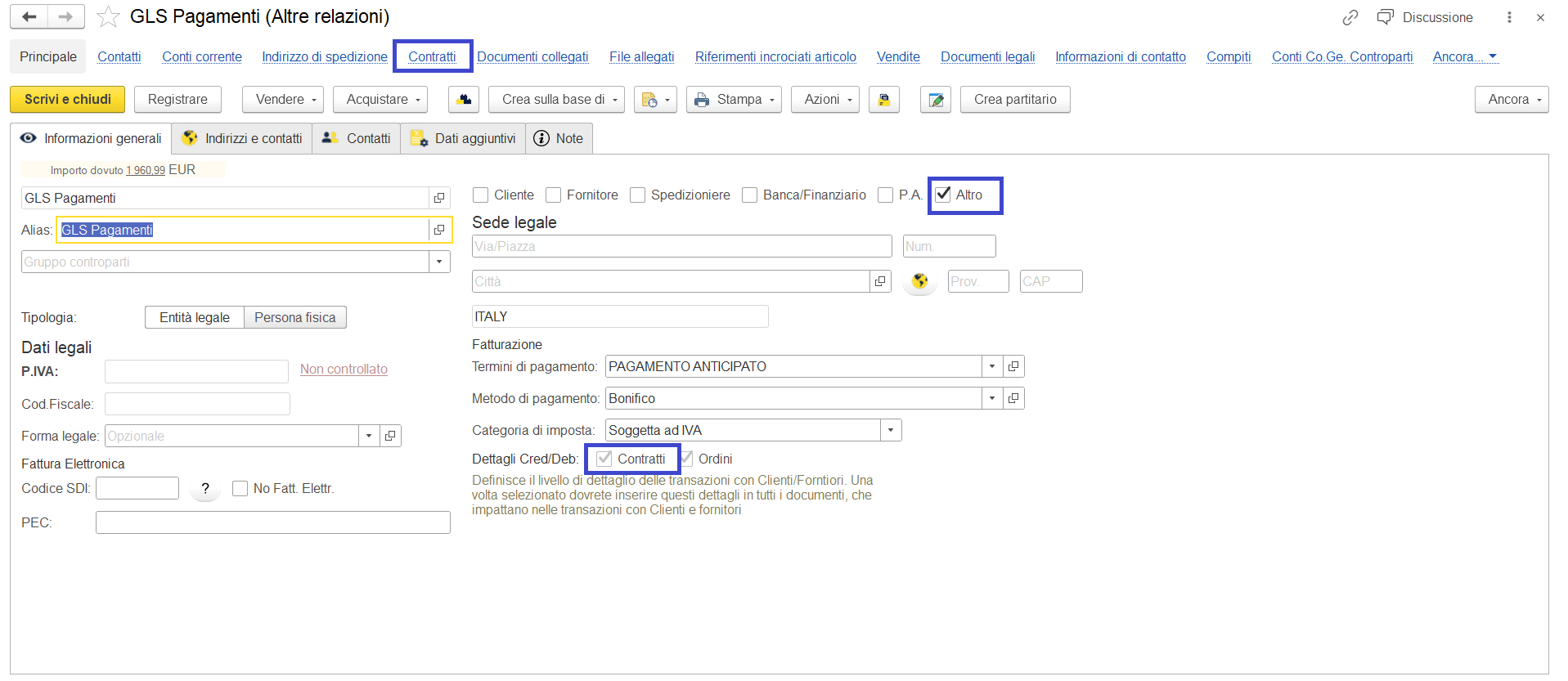Click the globe icon beside the Città field
The width and height of the screenshot is (1568, 681).
pyautogui.click(x=920, y=281)
